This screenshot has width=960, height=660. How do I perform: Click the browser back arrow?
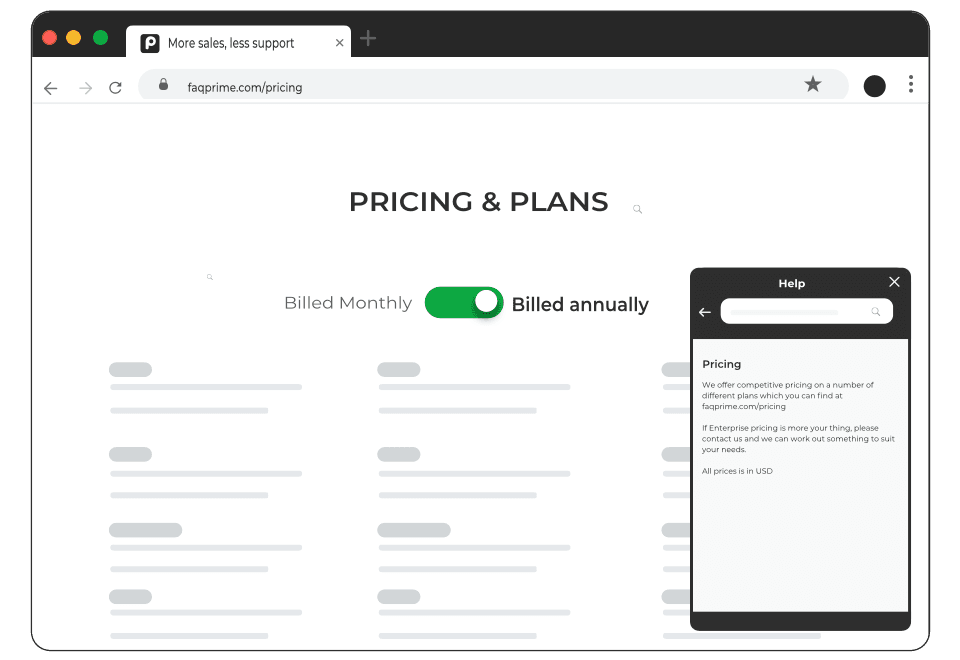[x=51, y=88]
